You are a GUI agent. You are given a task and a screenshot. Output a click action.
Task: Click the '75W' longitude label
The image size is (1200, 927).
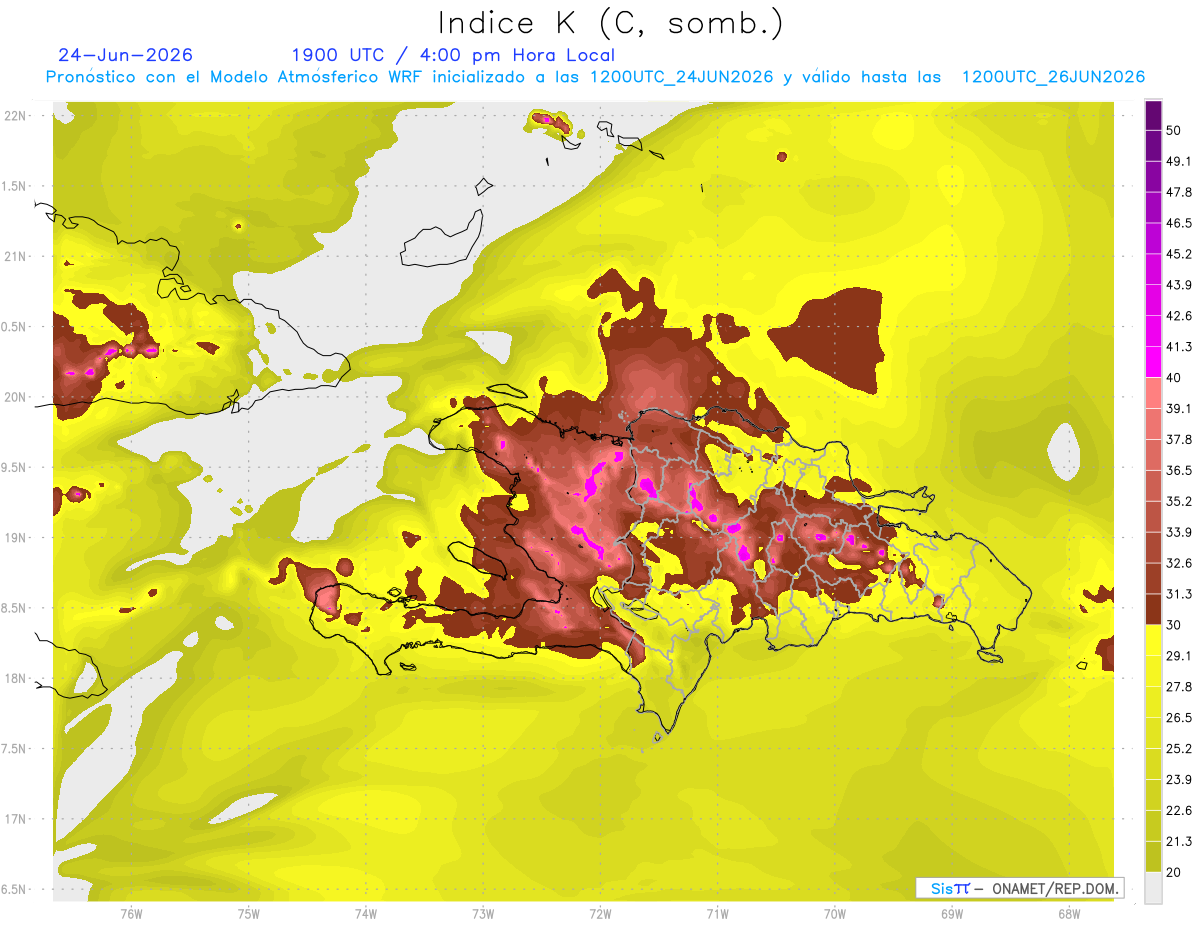pos(249,914)
